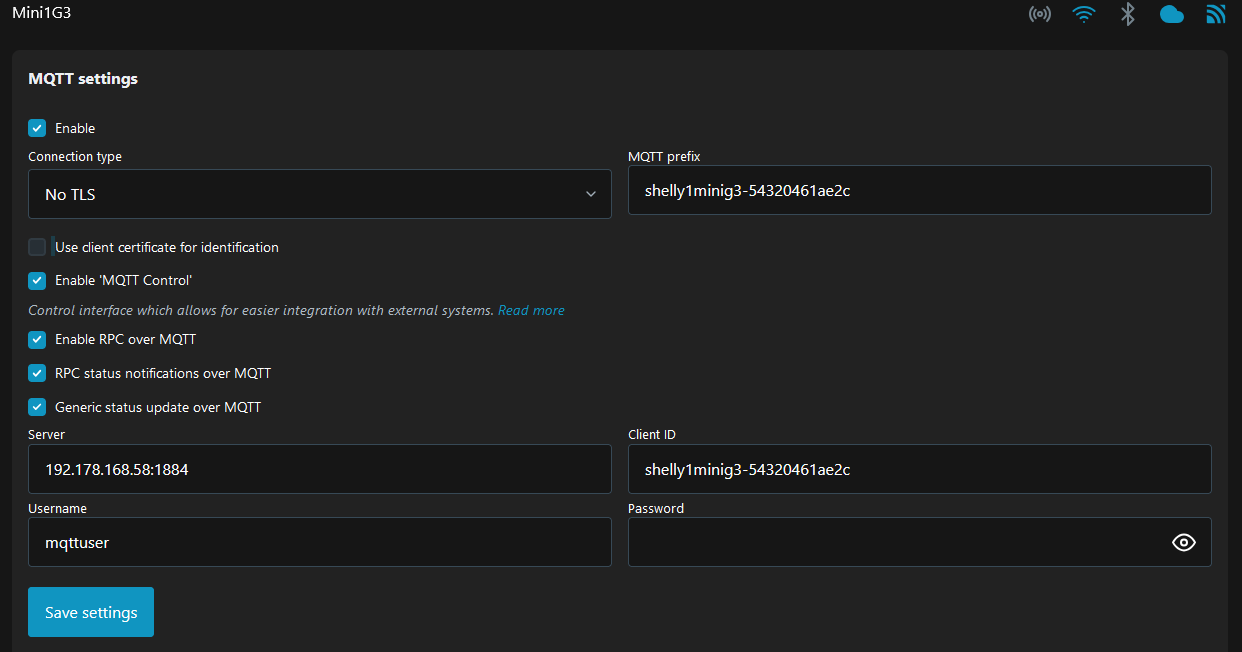Check 'Use client certificate for identification'
The image size is (1242, 652).
tap(37, 247)
